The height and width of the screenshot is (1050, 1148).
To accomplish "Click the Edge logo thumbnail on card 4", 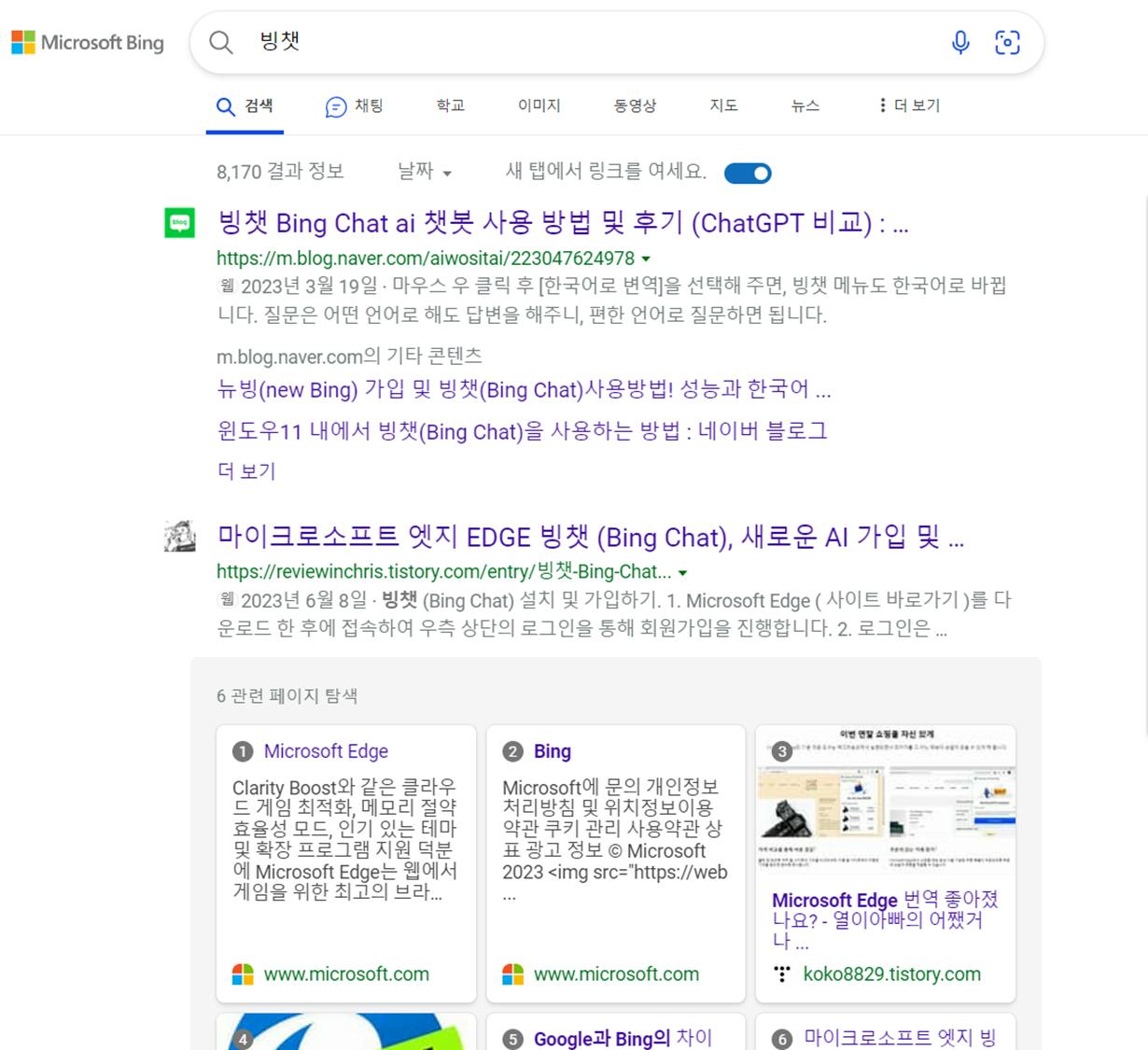I will click(345, 1031).
